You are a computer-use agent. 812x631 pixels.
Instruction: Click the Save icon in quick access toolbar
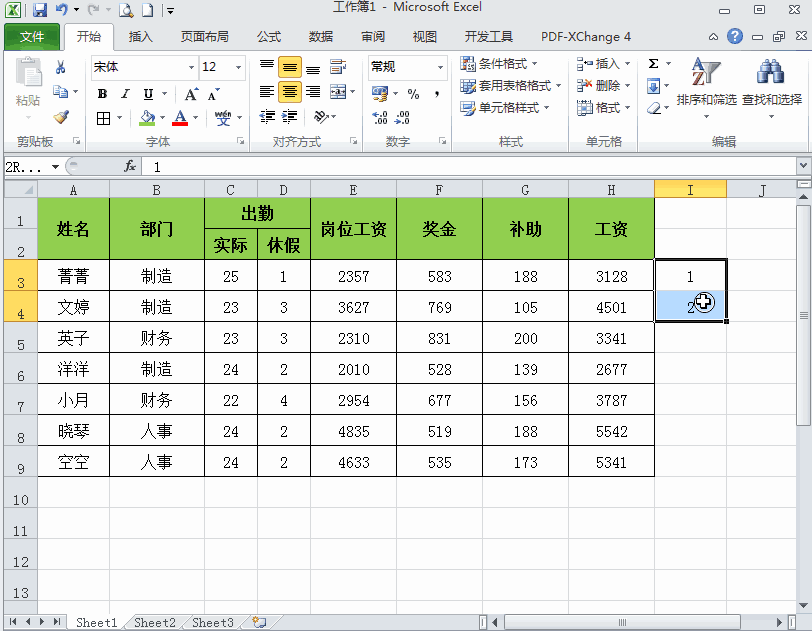[40, 10]
